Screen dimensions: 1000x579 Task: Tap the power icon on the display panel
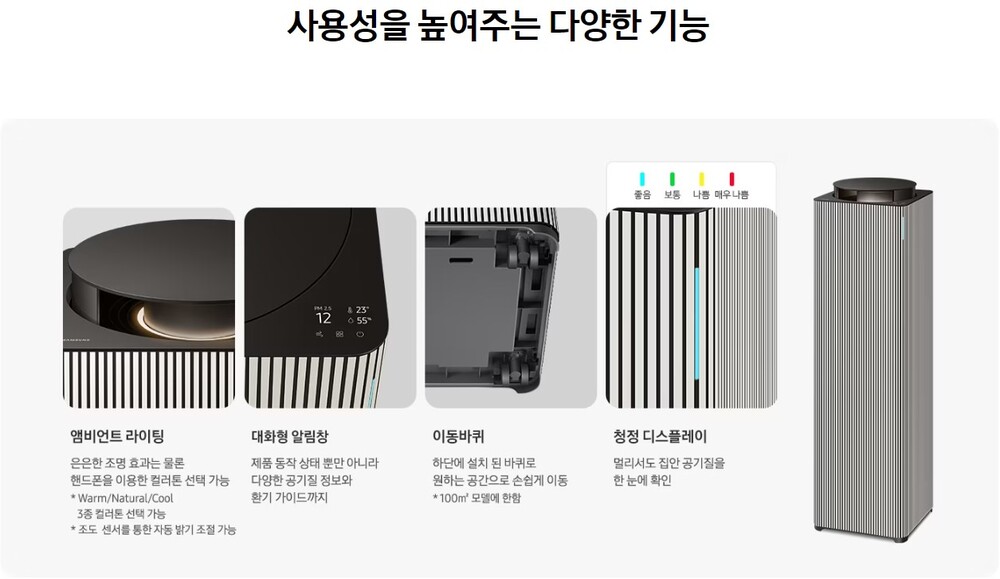[360, 334]
